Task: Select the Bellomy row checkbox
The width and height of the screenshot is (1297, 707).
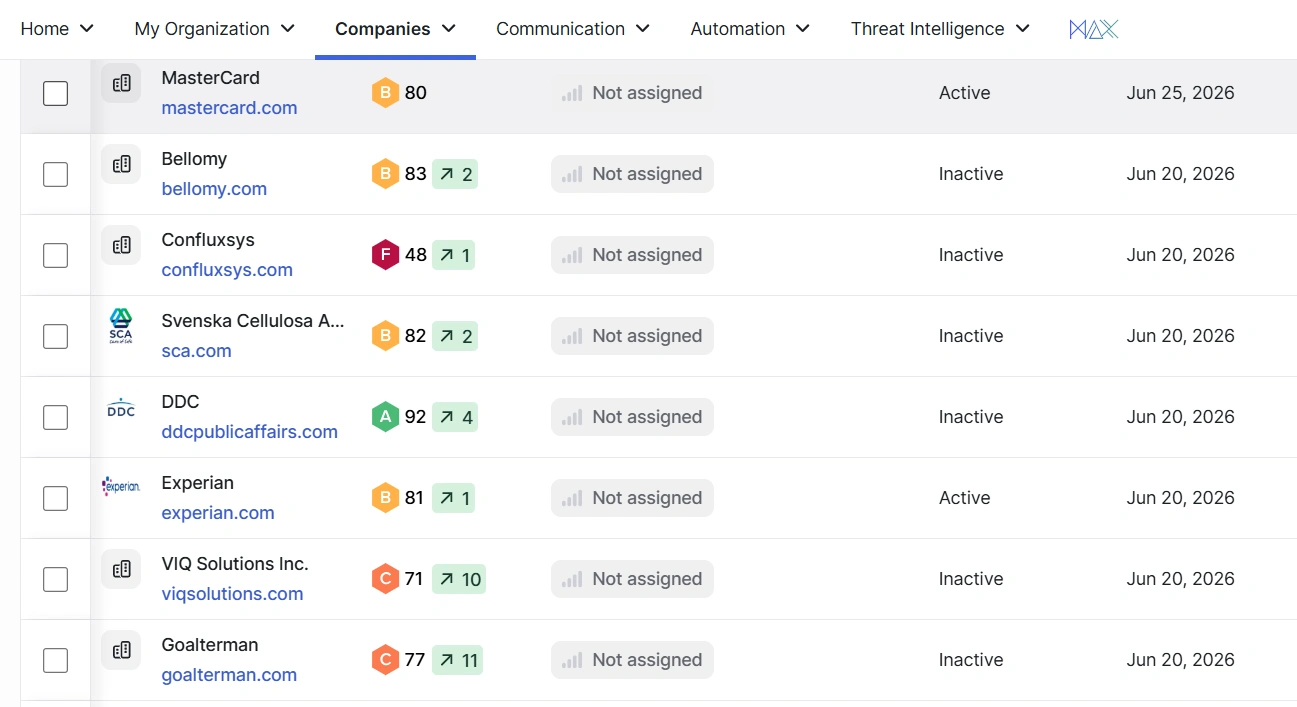Action: tap(56, 174)
